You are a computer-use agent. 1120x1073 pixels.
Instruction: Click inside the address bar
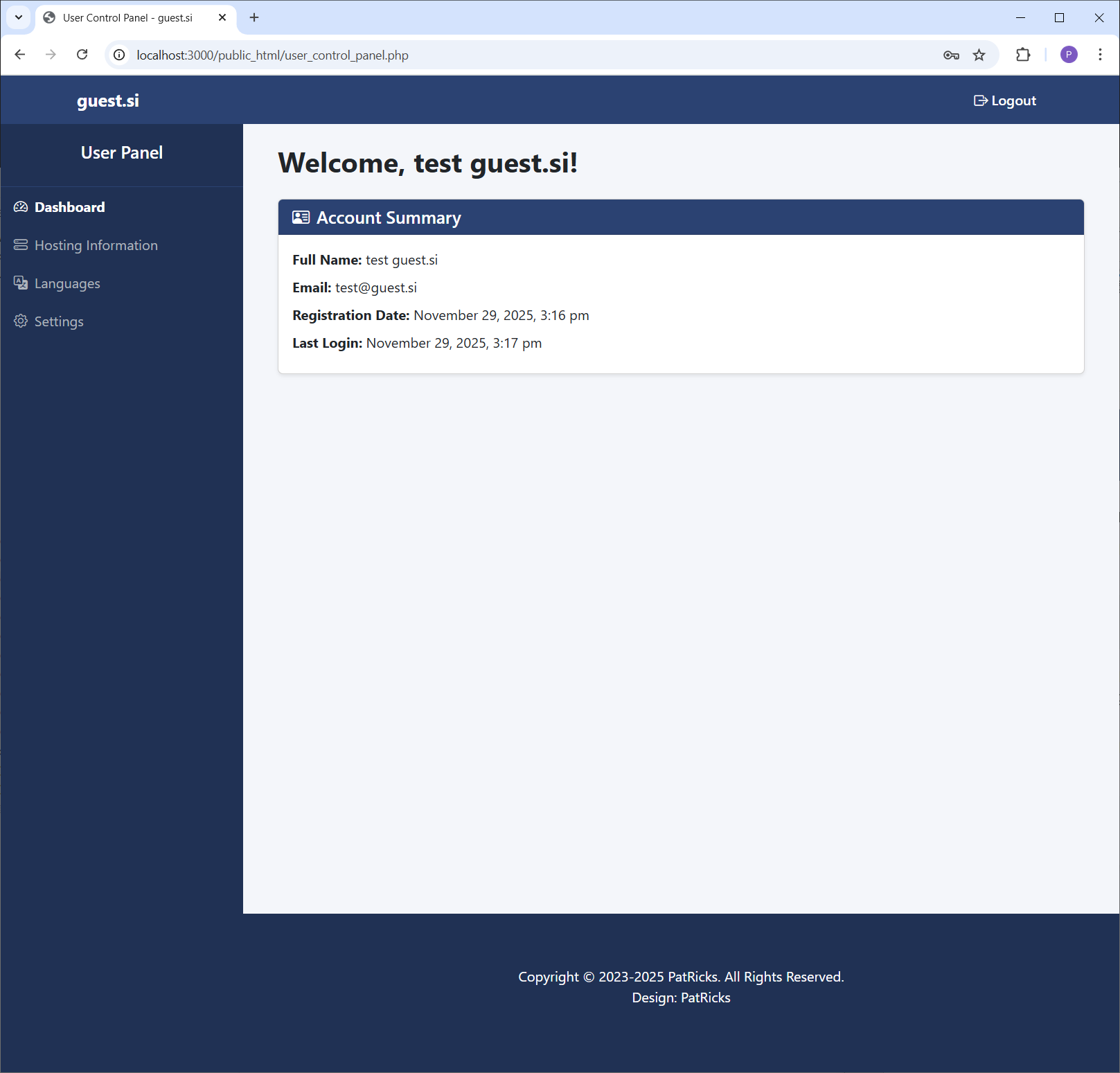tap(485, 55)
